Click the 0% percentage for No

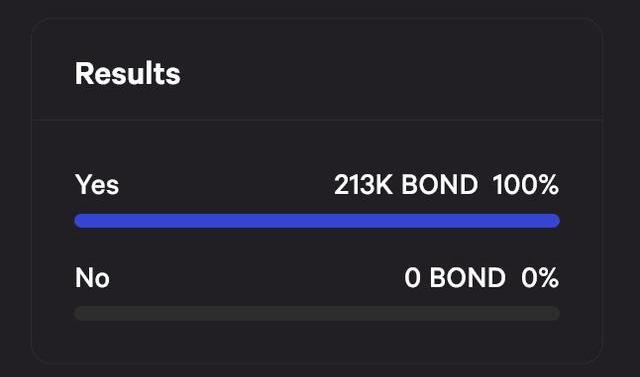click(x=540, y=278)
